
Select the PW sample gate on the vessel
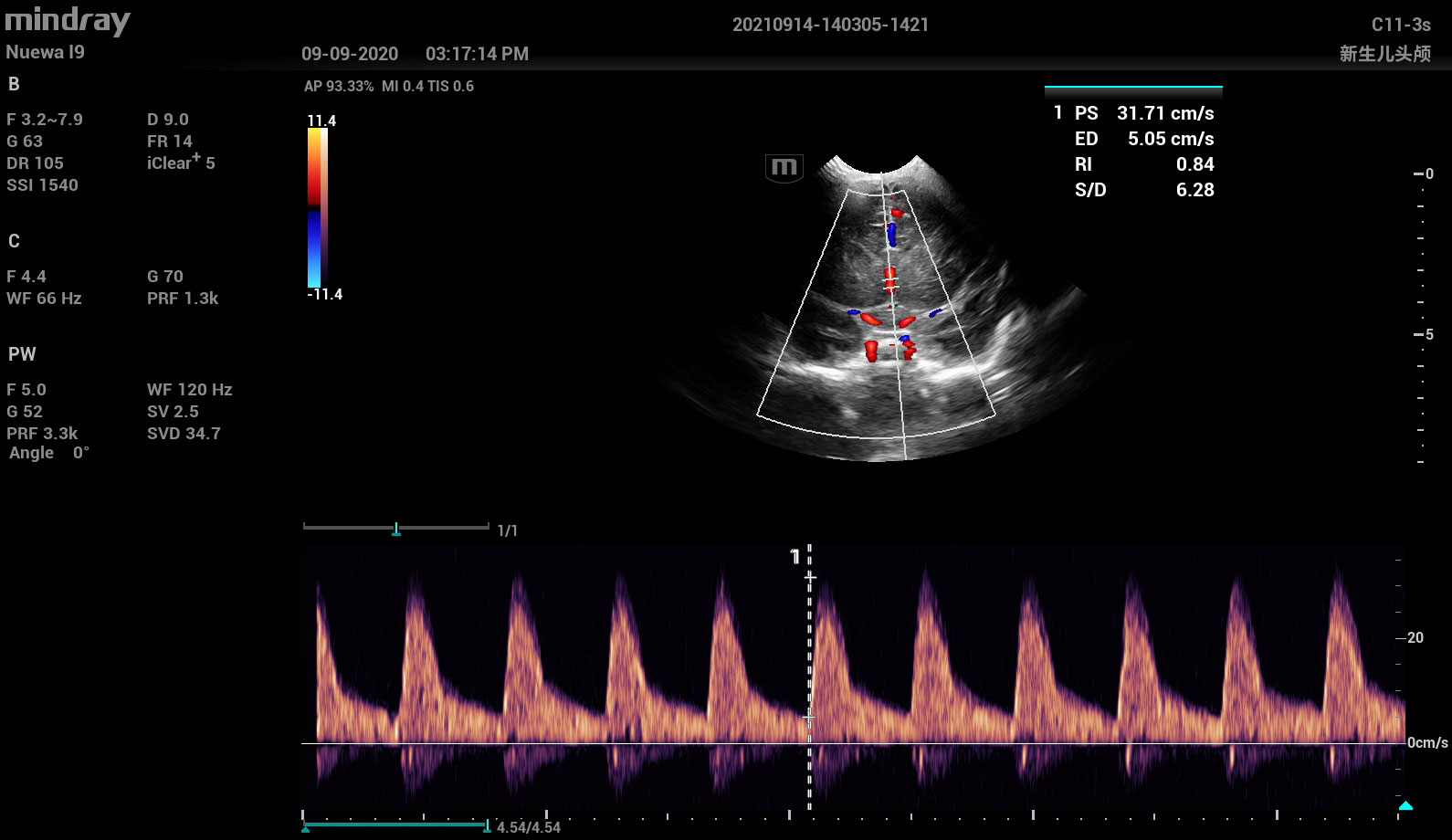coord(890,281)
